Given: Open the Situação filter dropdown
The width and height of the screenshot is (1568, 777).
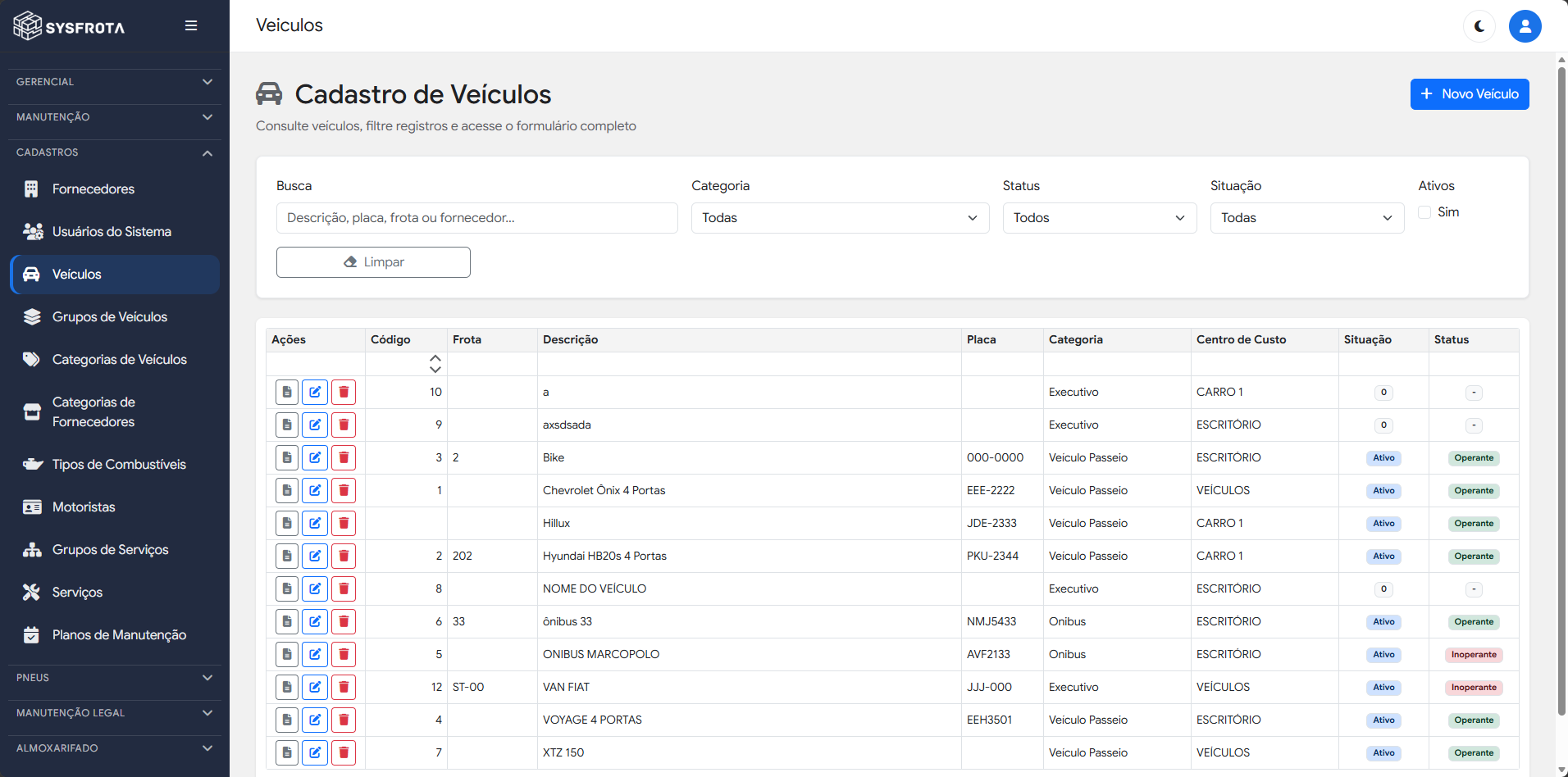Looking at the screenshot, I should click(x=1307, y=218).
